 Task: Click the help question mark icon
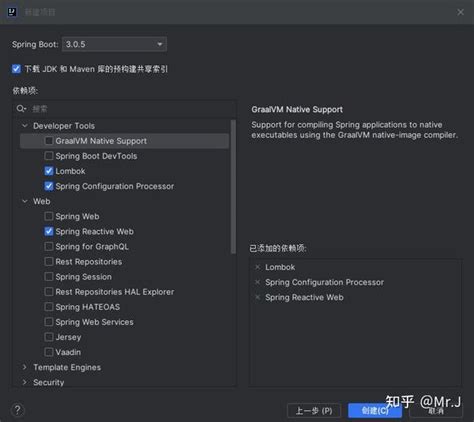coord(18,410)
